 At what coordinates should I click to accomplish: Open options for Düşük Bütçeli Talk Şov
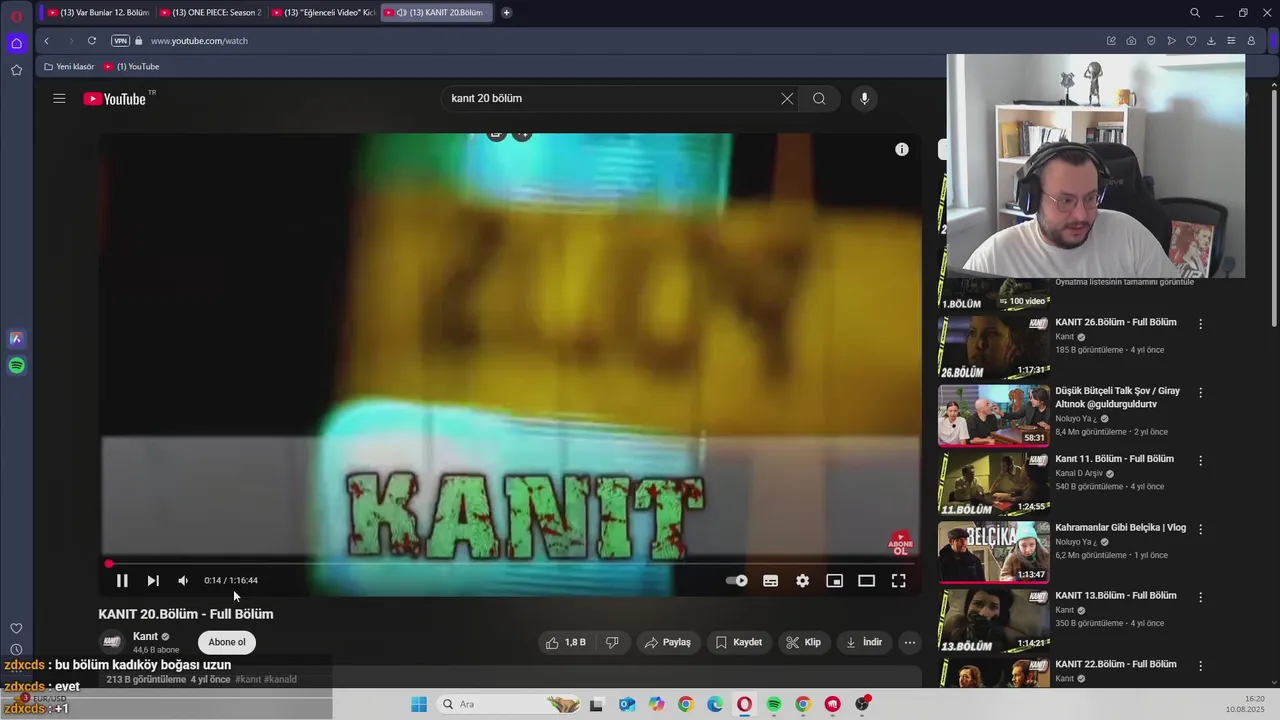click(x=1201, y=392)
